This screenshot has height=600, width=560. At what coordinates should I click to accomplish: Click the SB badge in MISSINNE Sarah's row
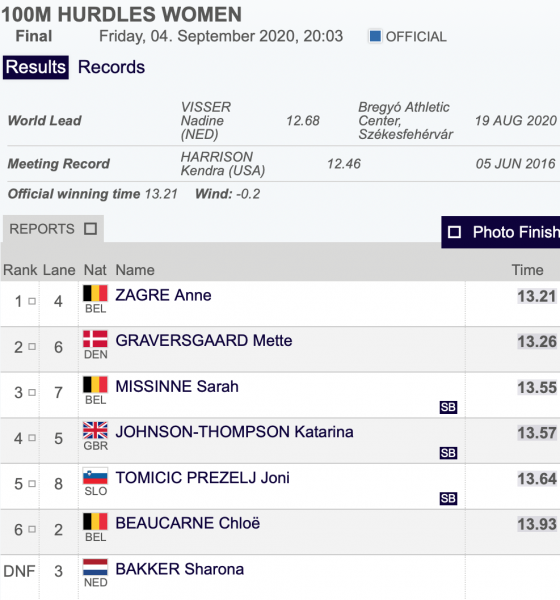pos(448,407)
